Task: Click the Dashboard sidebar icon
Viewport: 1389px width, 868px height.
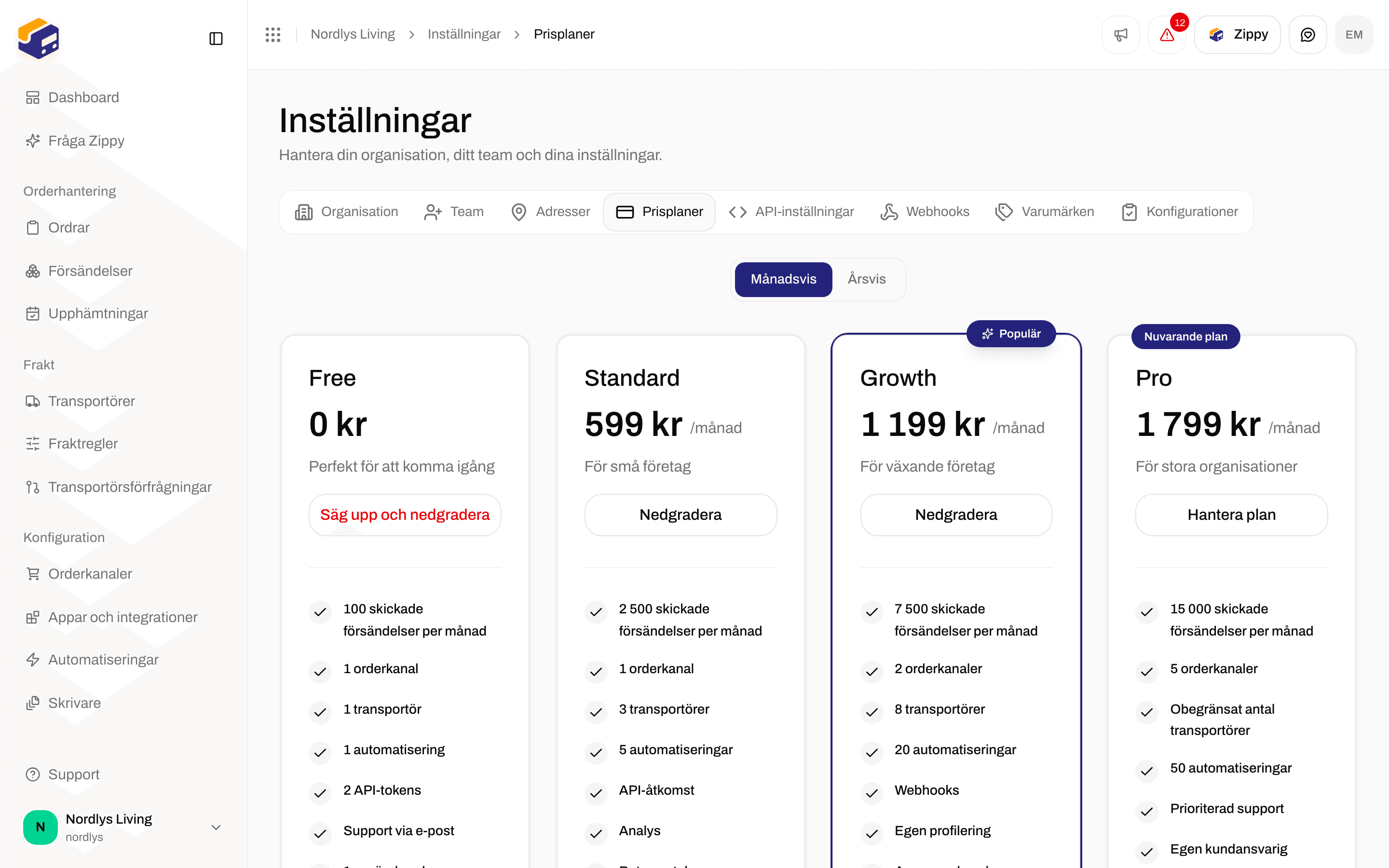Action: [x=33, y=97]
